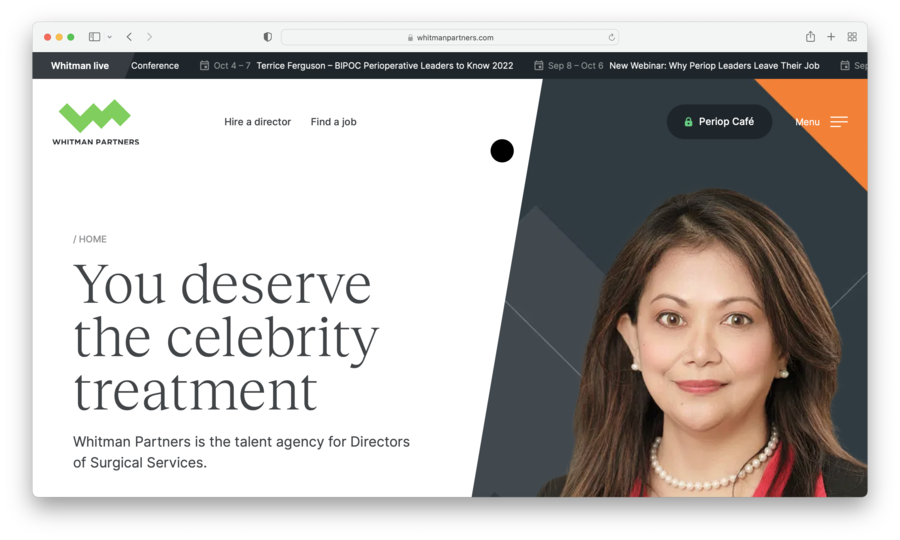
Task: Select the Whitman live tab
Action: (80, 66)
